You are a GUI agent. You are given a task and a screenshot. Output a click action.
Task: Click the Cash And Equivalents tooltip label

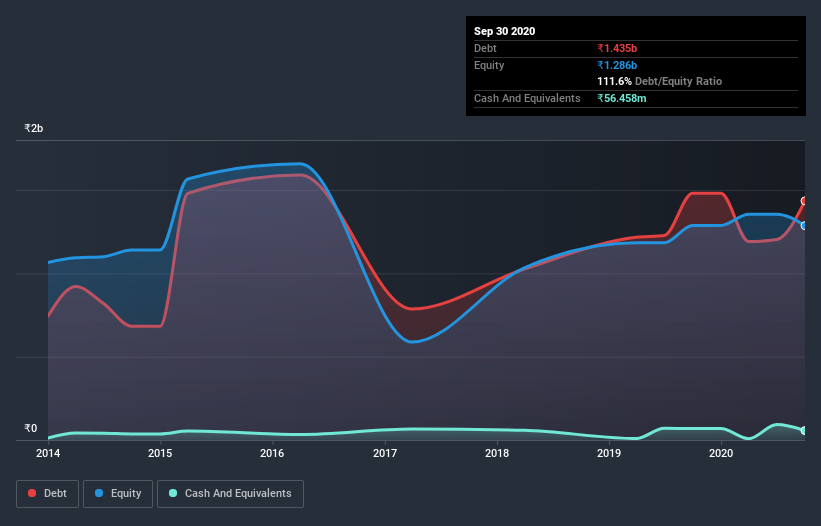coord(527,98)
